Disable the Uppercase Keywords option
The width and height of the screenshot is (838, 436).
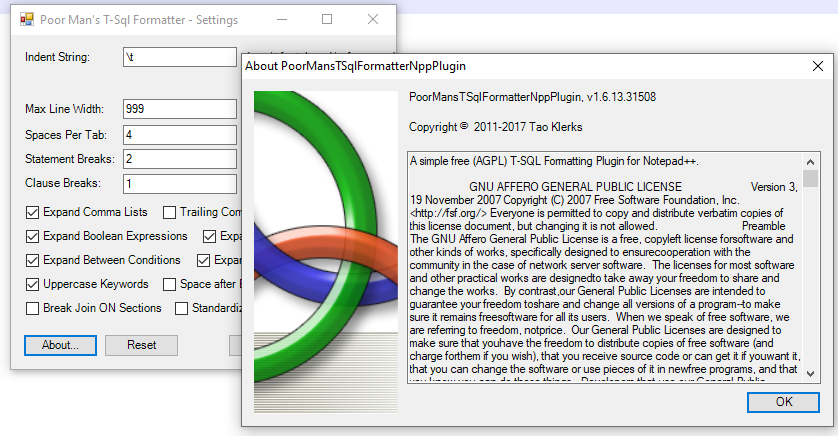point(33,284)
